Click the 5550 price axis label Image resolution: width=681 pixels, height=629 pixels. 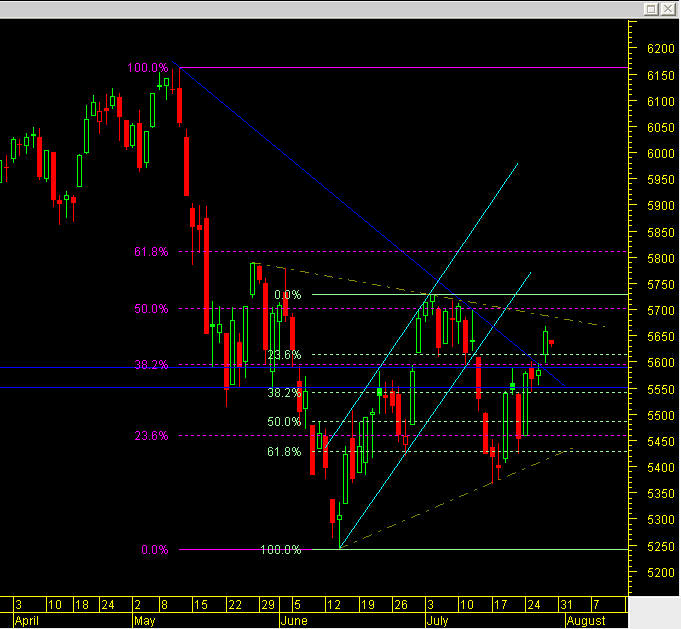pos(660,389)
